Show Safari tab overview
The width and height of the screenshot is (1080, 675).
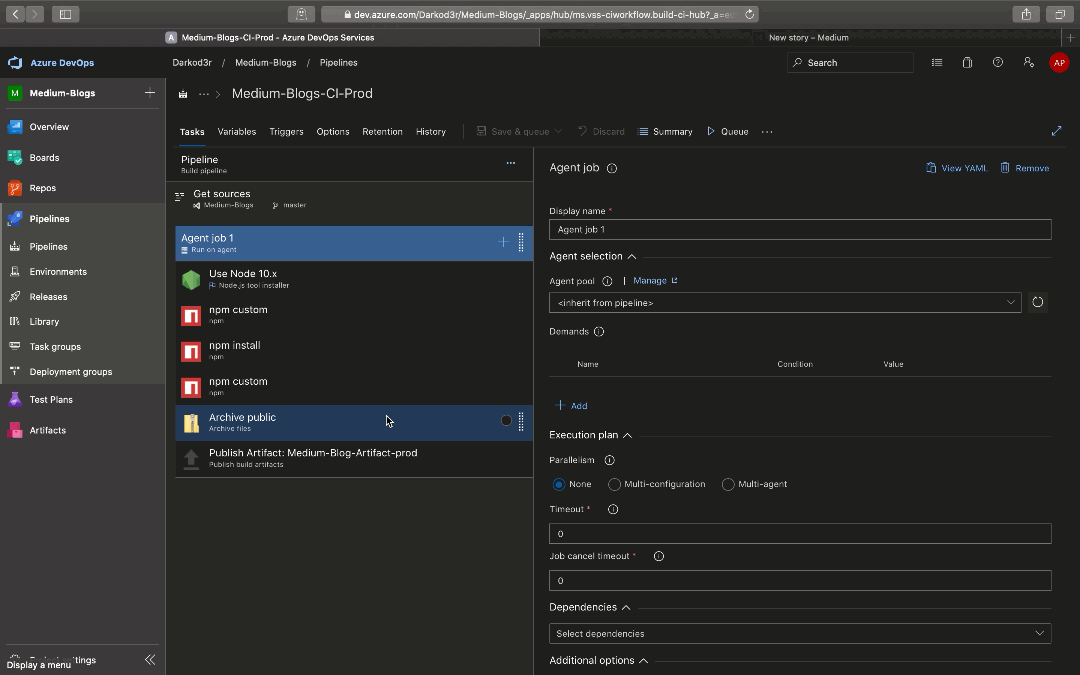pyautogui.click(x=1059, y=14)
